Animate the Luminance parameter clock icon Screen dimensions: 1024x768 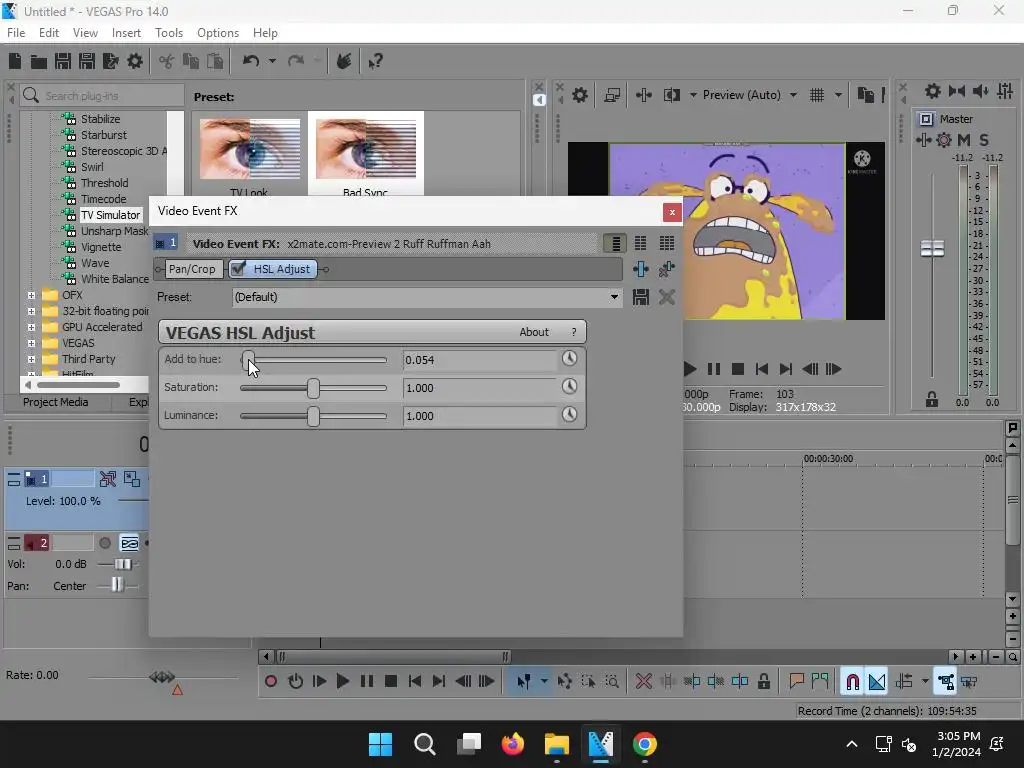point(569,415)
